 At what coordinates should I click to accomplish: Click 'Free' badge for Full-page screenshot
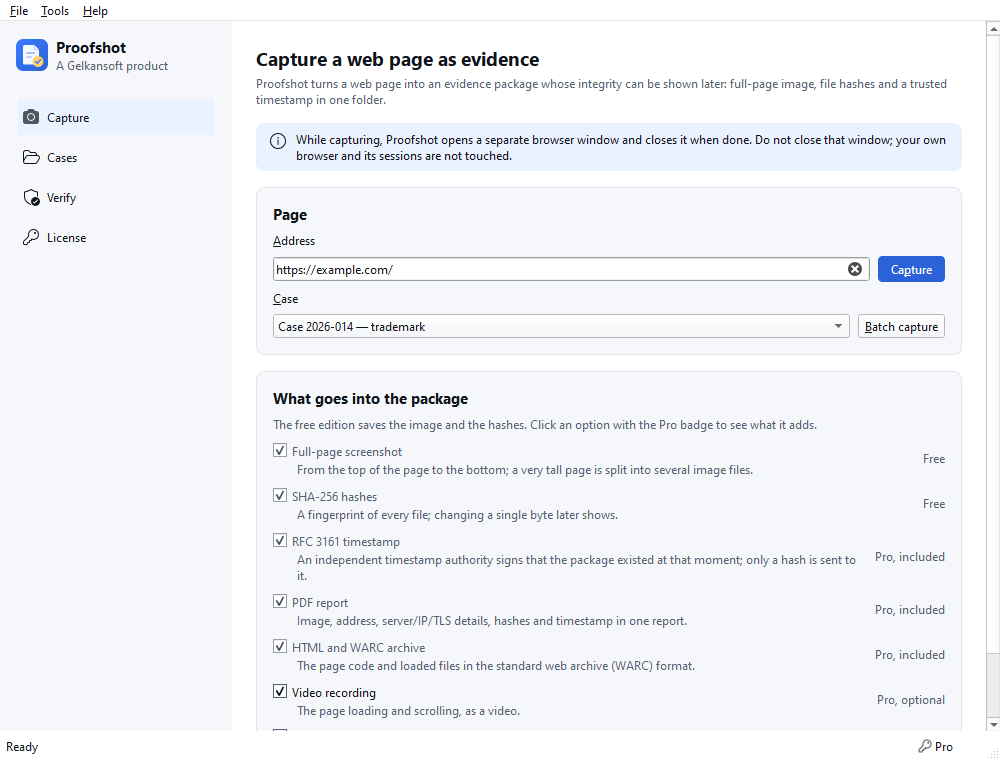(934, 458)
